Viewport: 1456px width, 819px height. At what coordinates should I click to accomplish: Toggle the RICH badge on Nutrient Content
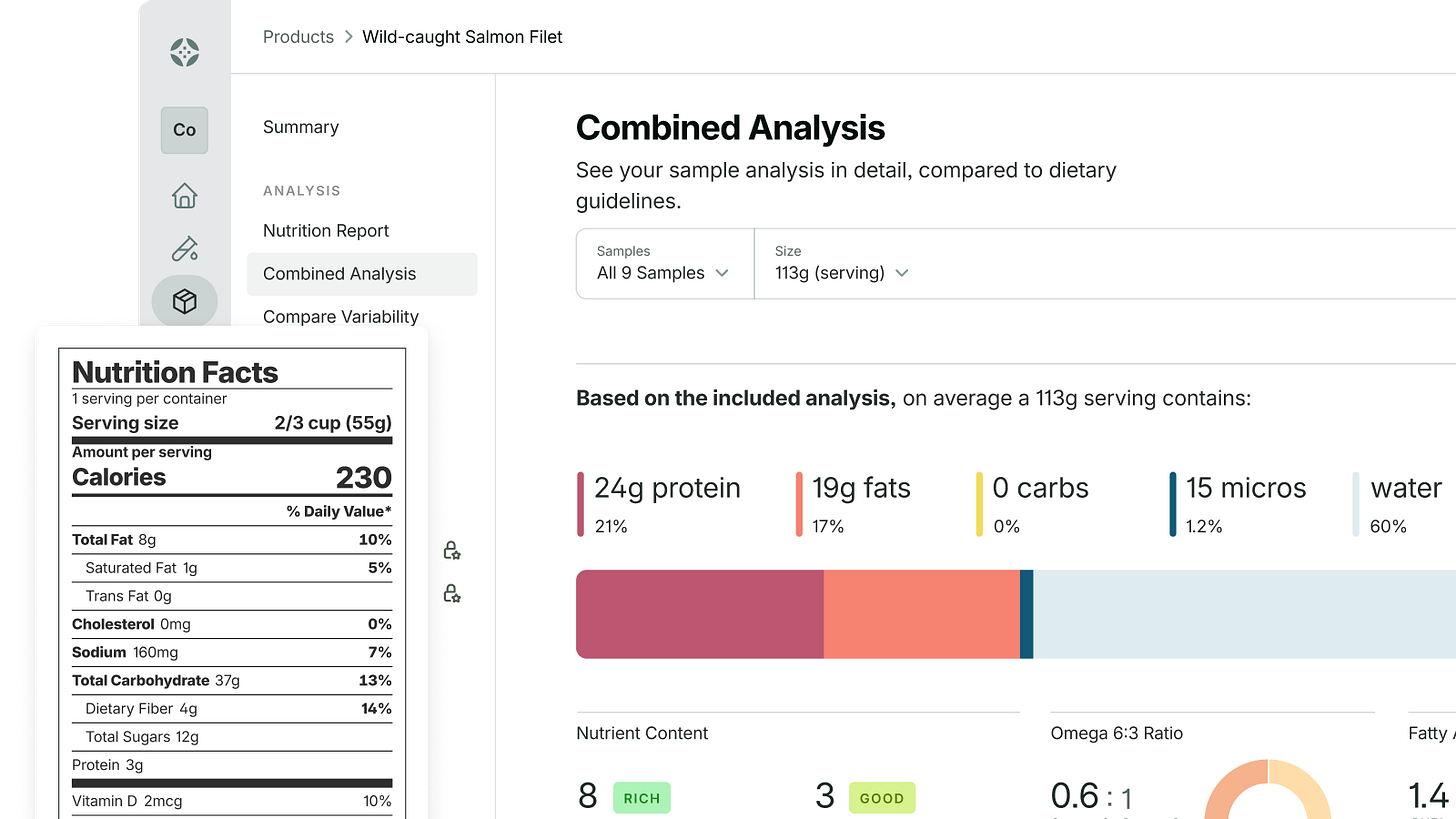tap(641, 798)
